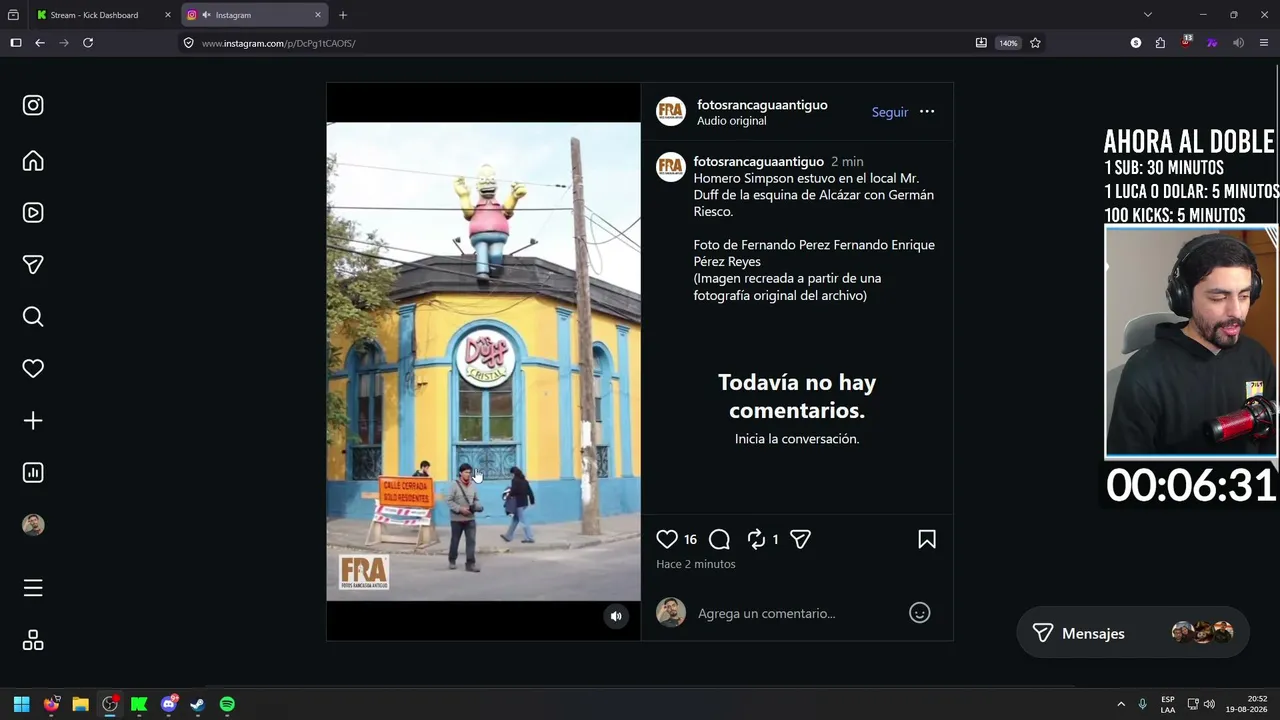
Task: Open notifications heart icon in sidebar
Action: 33,369
